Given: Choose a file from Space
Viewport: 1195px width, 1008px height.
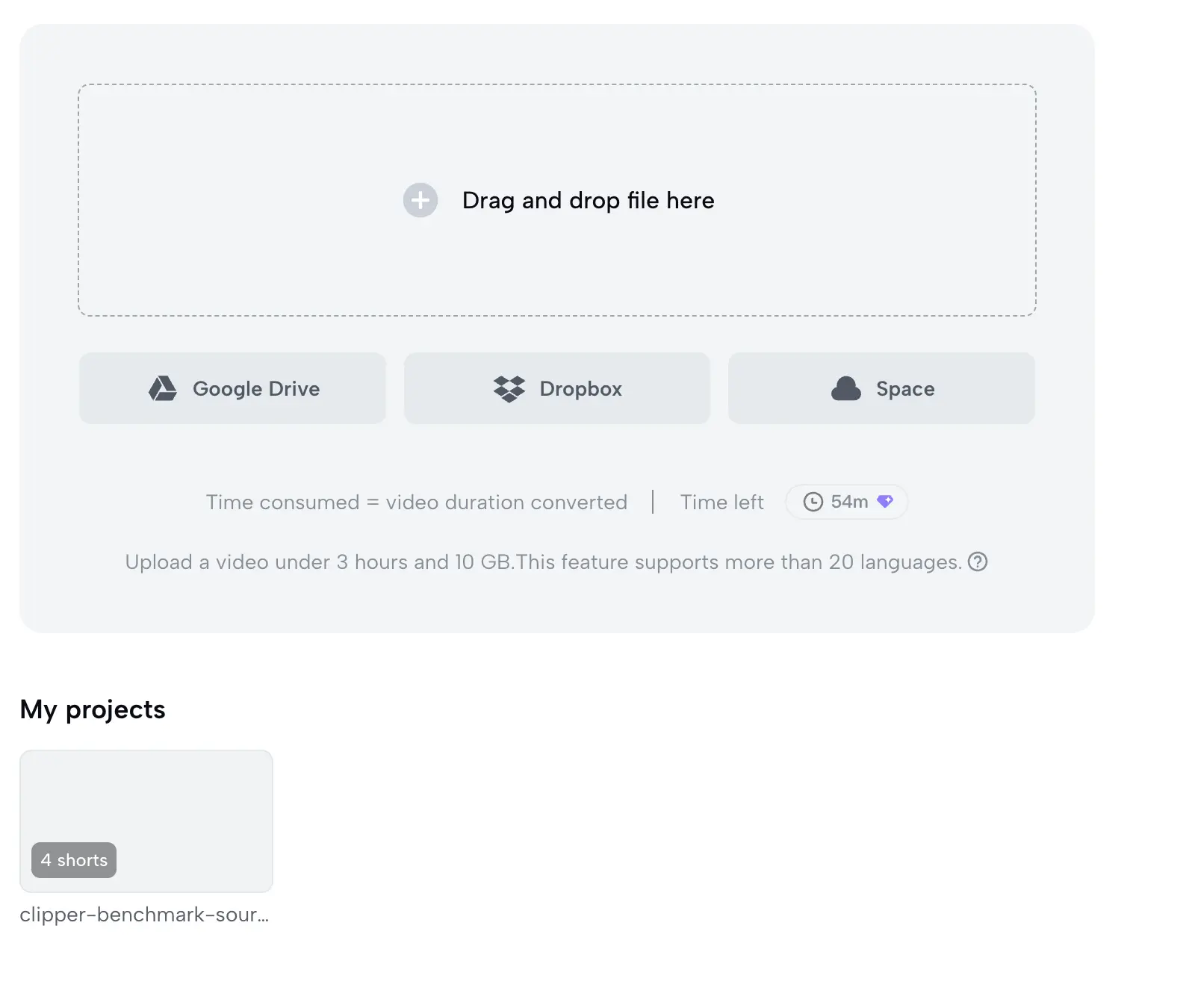Looking at the screenshot, I should 881,388.
